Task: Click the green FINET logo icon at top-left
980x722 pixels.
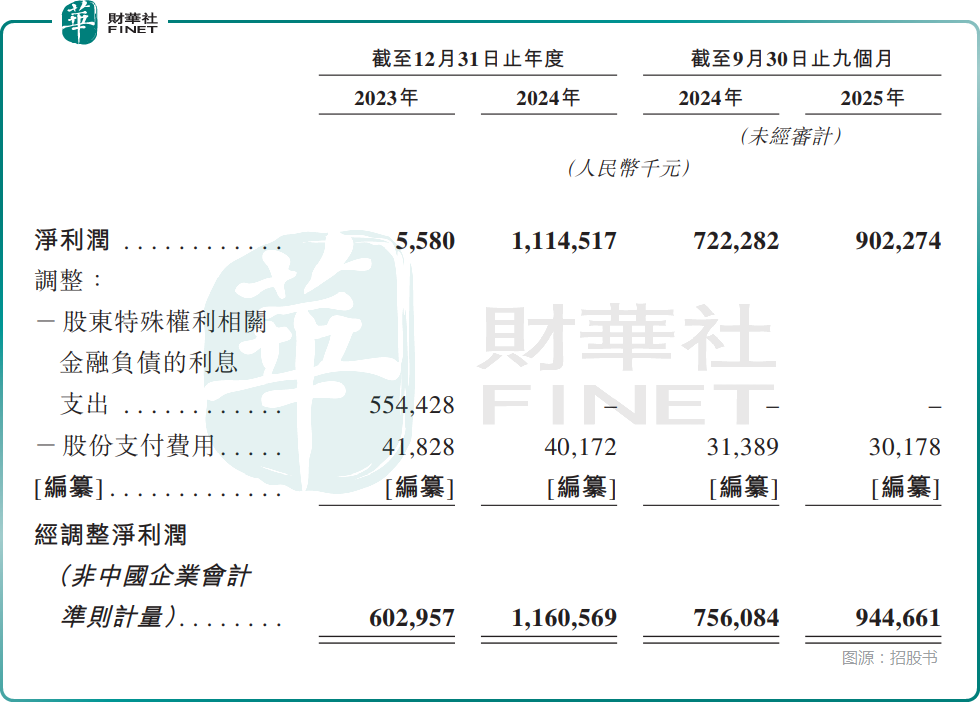Action: click(x=80, y=22)
